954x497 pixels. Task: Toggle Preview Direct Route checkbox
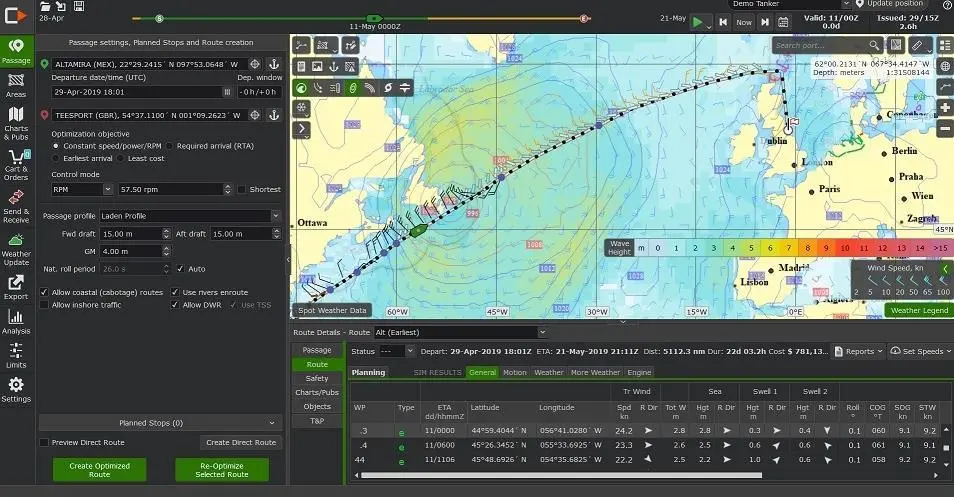(44, 443)
